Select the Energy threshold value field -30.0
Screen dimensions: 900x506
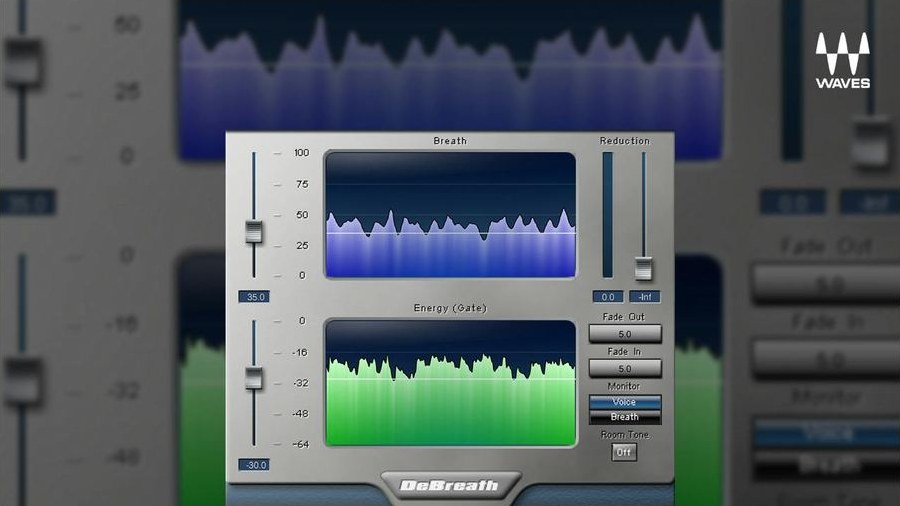point(254,465)
